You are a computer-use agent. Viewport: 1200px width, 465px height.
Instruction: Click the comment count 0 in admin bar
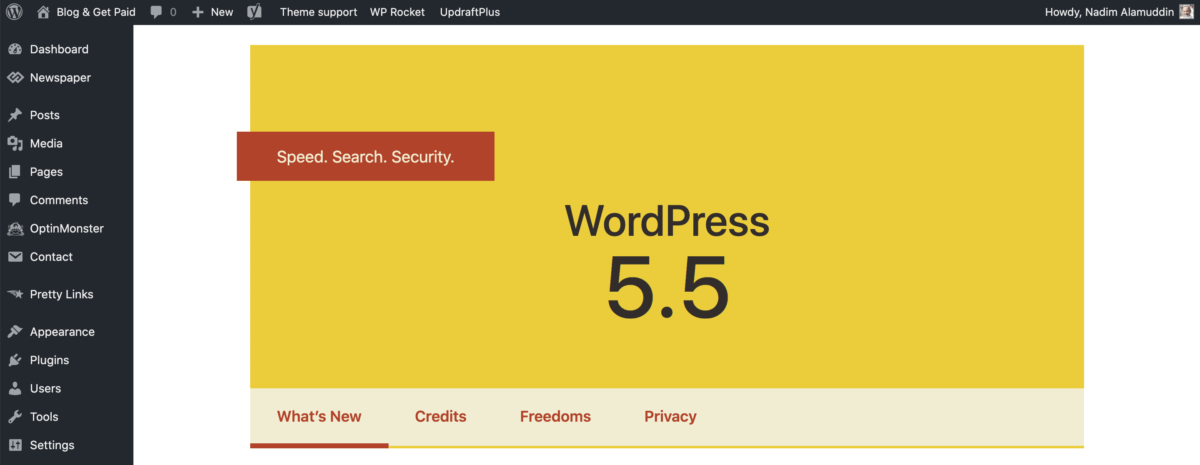pyautogui.click(x=173, y=12)
